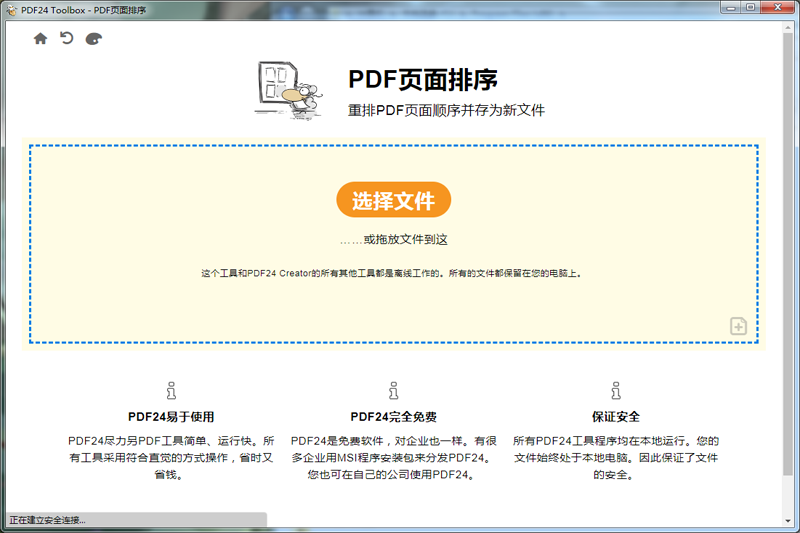Click info icon above PDF24完全免费

point(393,390)
